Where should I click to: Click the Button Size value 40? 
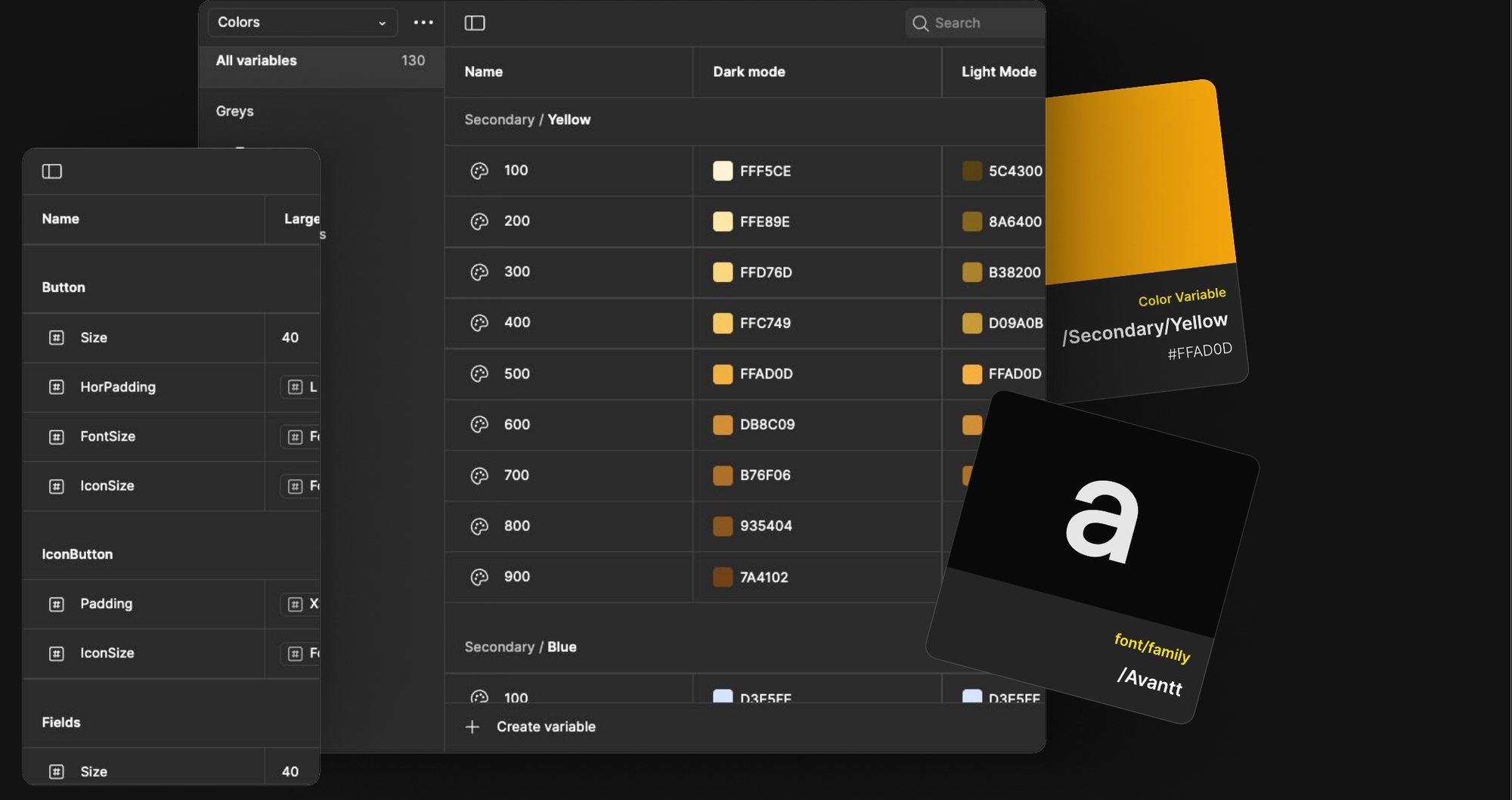[x=290, y=337]
